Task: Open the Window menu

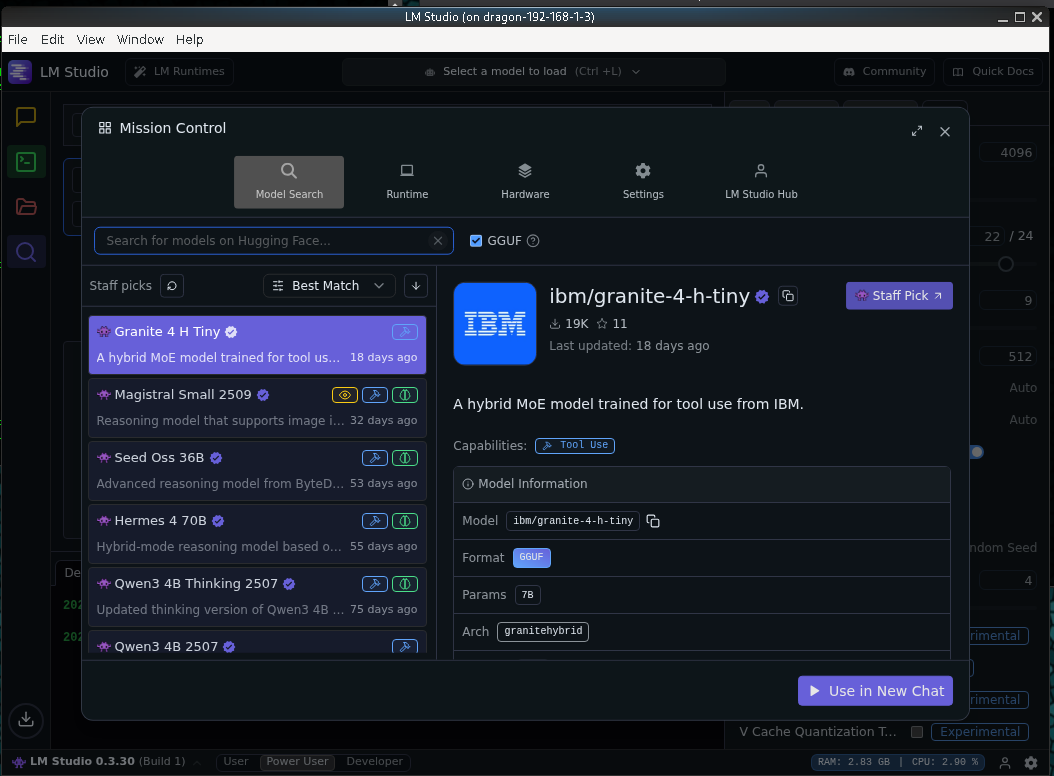Action: pyautogui.click(x=140, y=40)
